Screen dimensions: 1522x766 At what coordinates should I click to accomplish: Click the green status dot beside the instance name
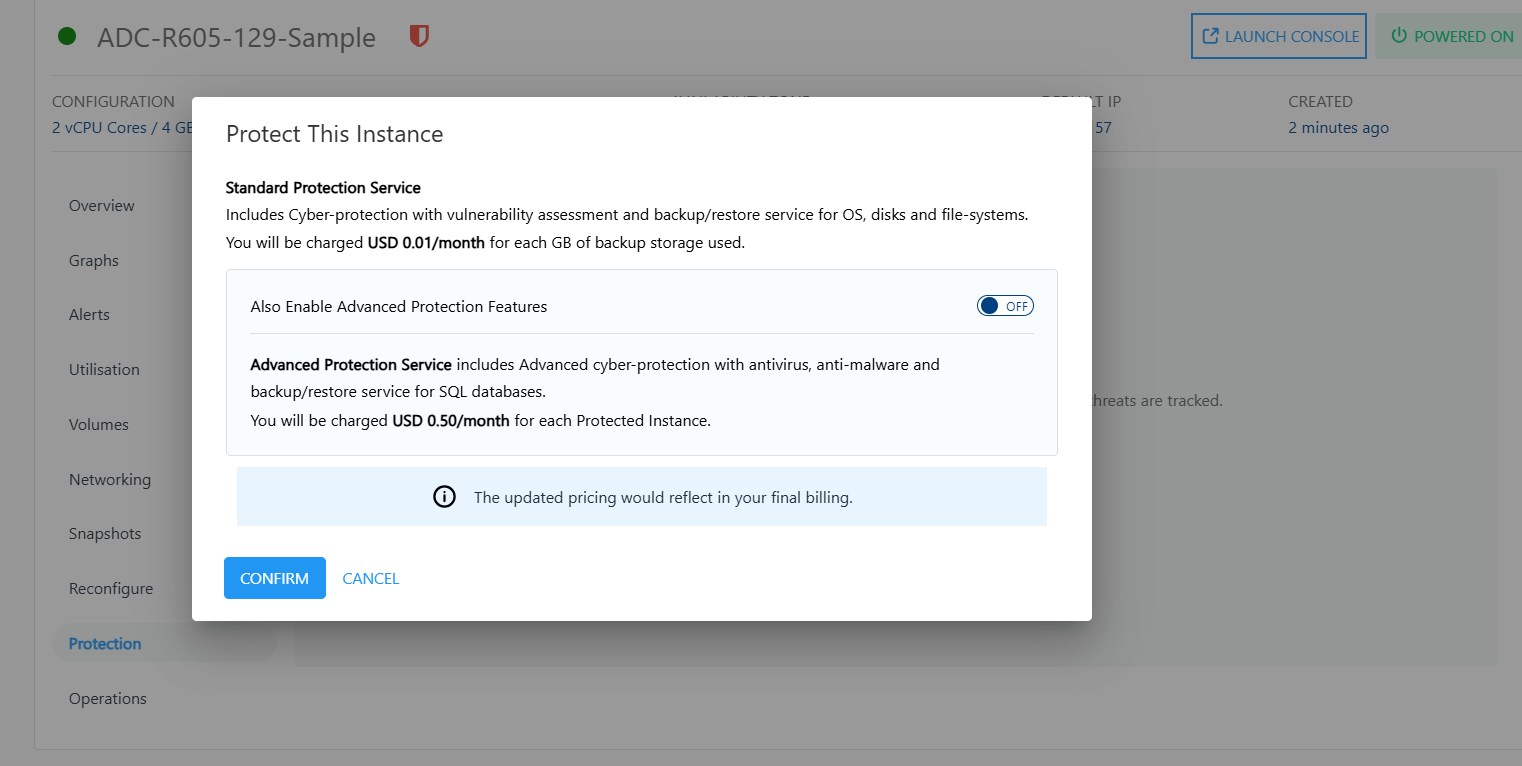pos(67,37)
